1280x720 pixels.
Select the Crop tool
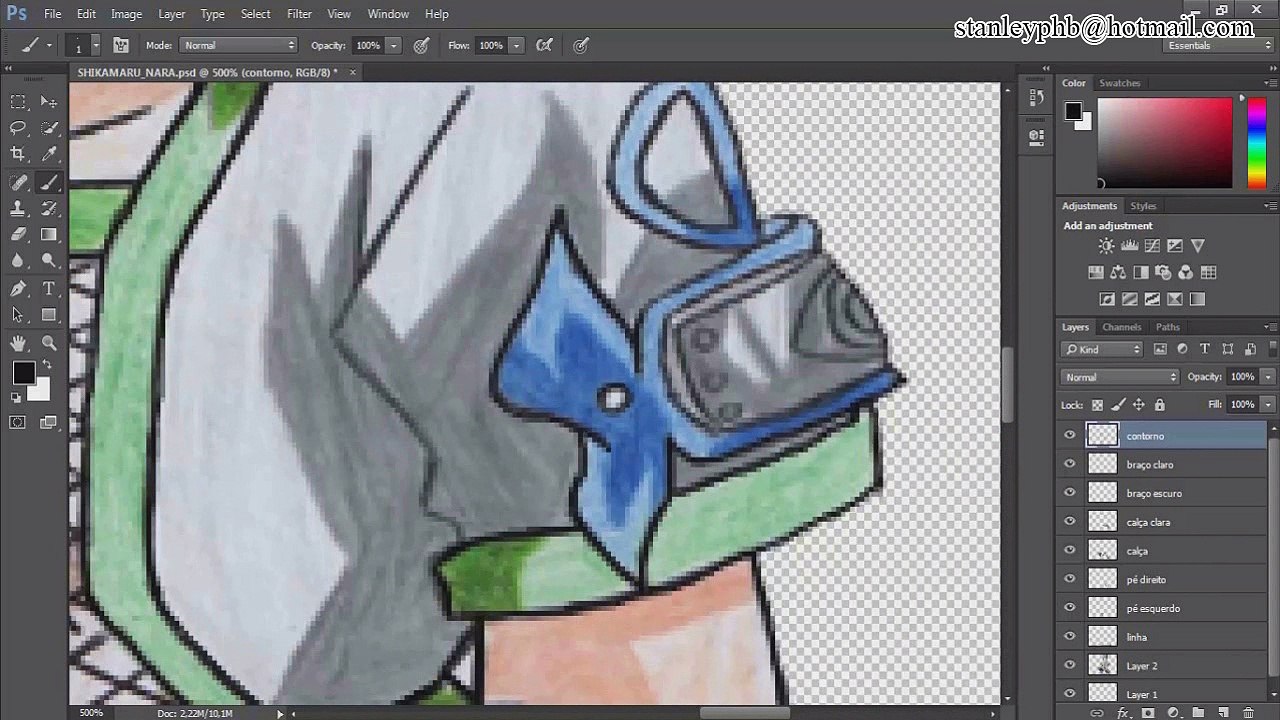click(x=18, y=154)
